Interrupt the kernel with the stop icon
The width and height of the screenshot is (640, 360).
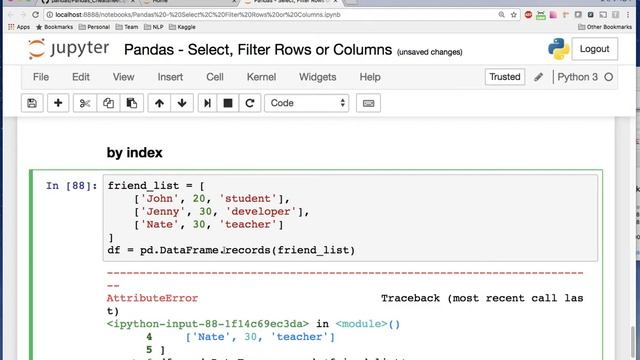[228, 103]
